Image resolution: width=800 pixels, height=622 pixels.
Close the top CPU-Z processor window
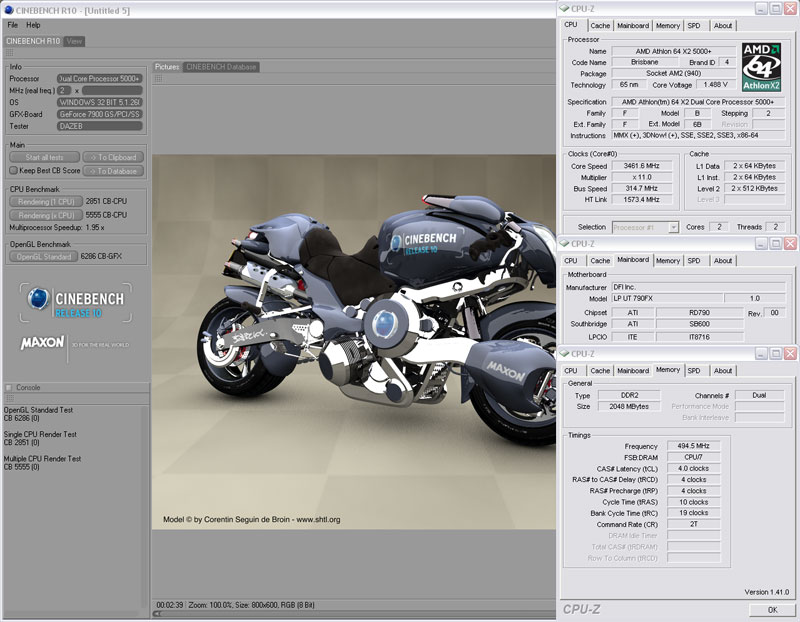791,8
